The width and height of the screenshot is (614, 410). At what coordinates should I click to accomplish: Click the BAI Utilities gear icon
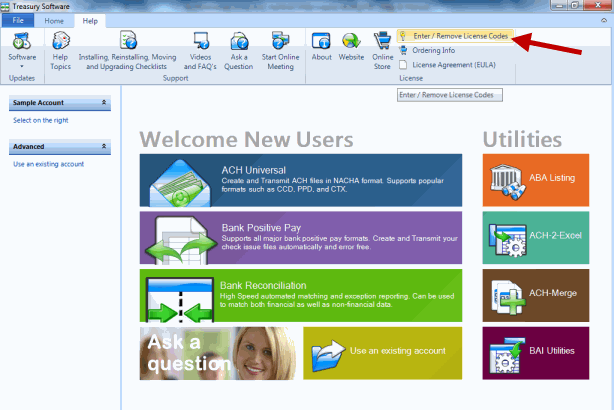[507, 356]
